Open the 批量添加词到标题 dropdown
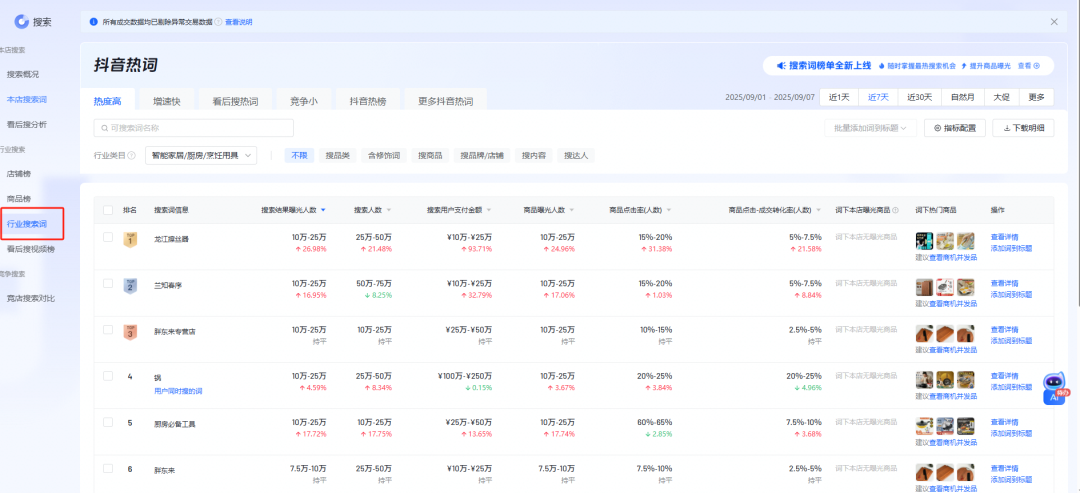 870,128
